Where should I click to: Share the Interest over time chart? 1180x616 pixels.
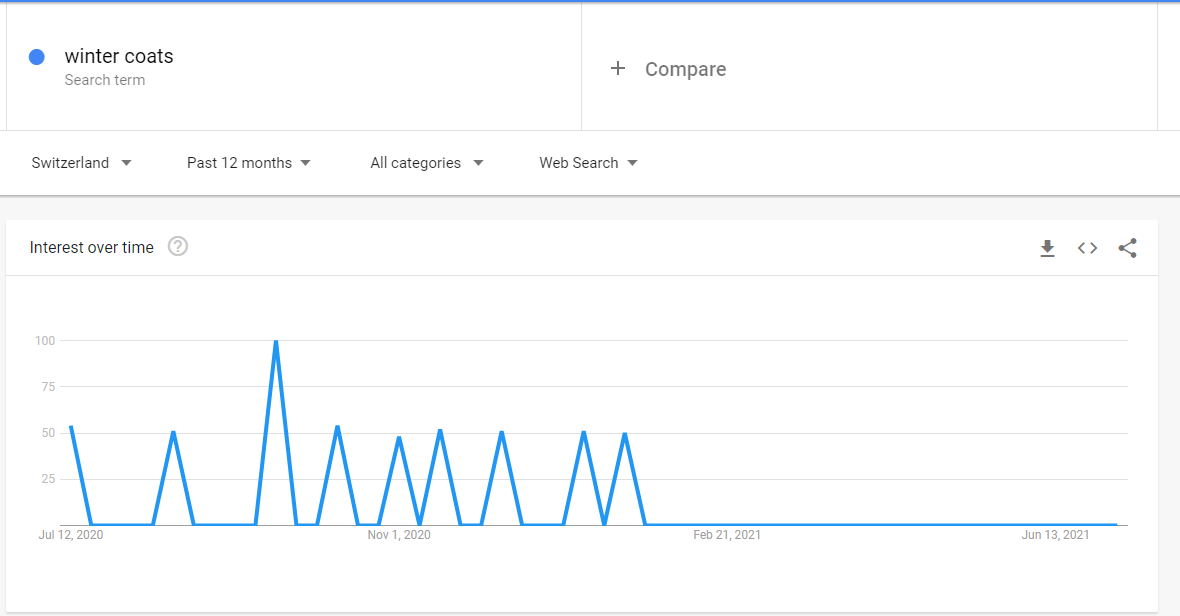(1127, 248)
